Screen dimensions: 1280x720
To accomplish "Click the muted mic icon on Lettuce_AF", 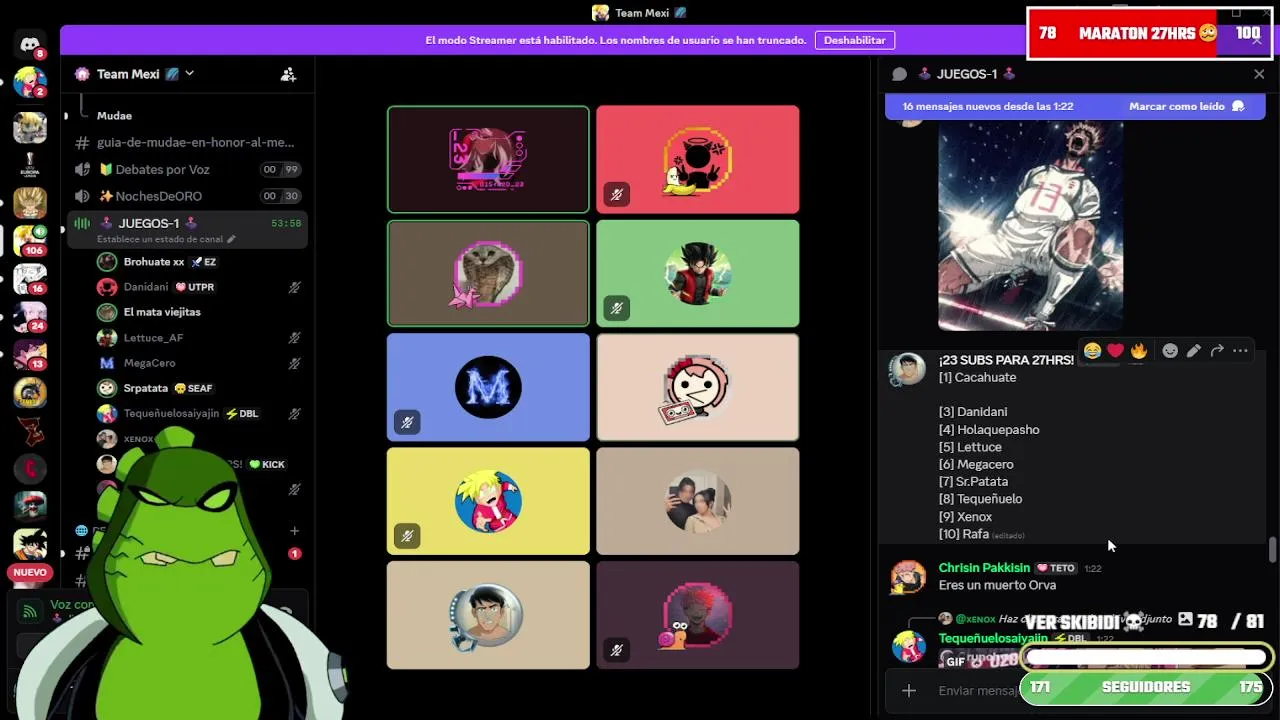I will click(x=294, y=338).
